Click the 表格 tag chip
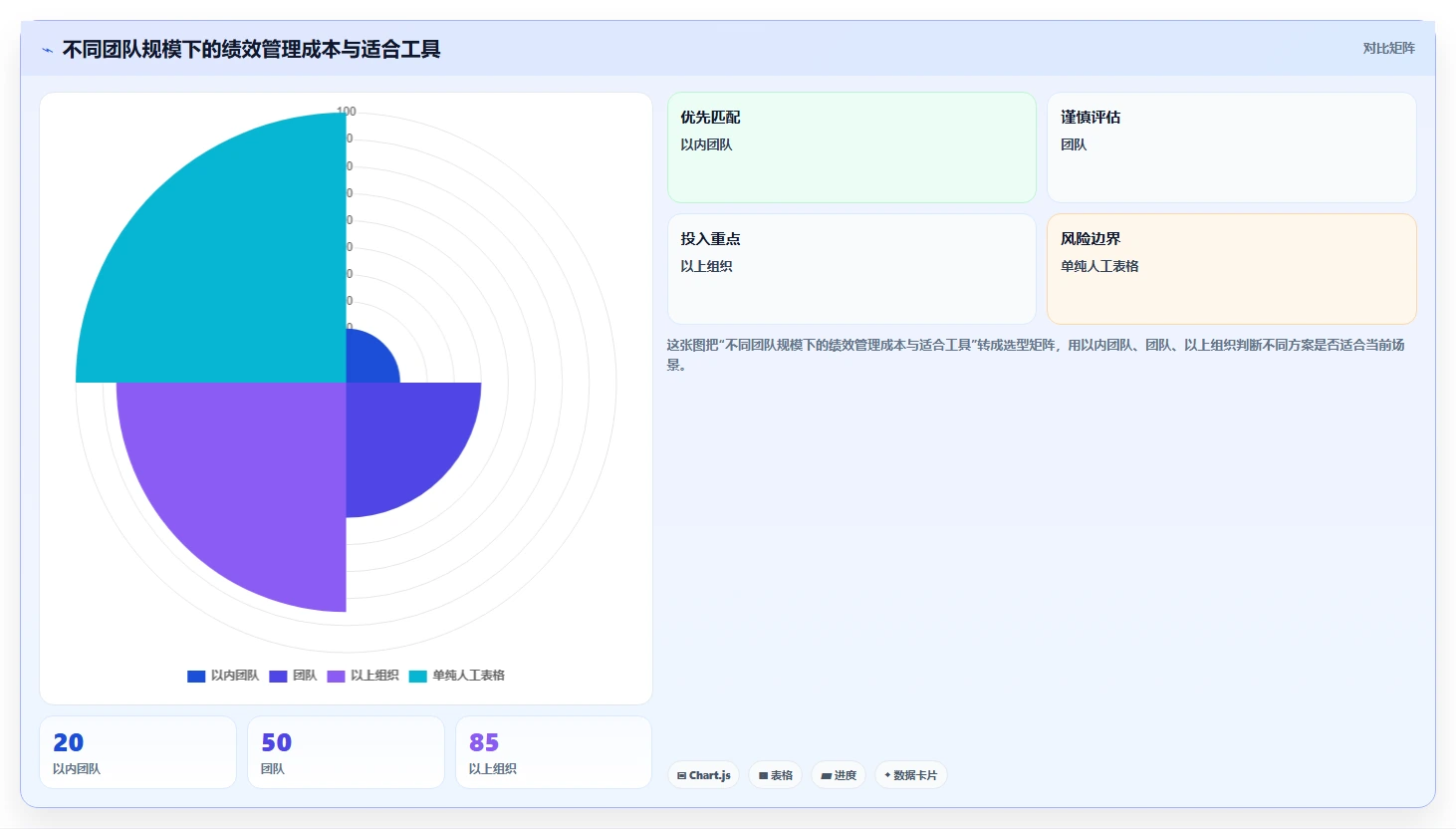 coord(775,775)
